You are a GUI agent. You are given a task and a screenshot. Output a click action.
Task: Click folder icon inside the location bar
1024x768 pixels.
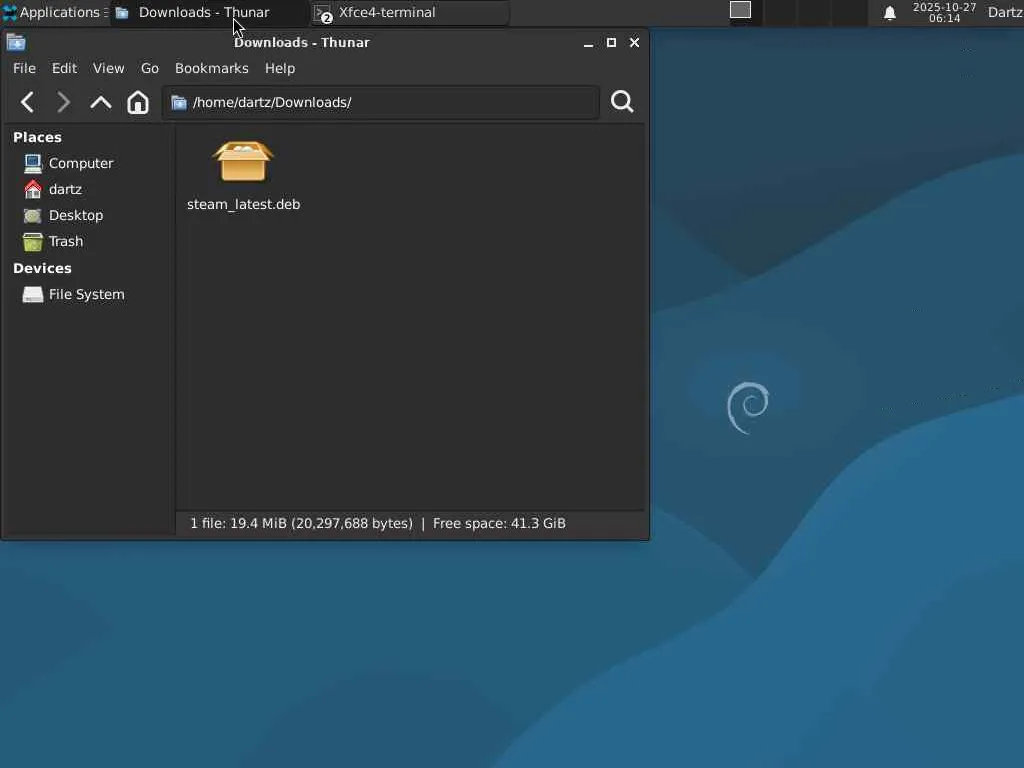click(x=179, y=103)
